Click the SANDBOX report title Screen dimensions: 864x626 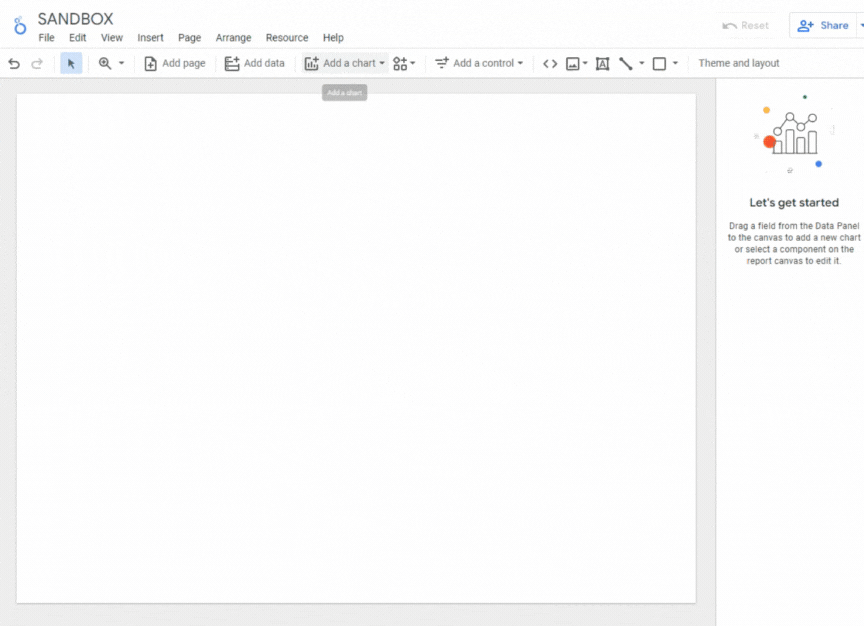75,19
